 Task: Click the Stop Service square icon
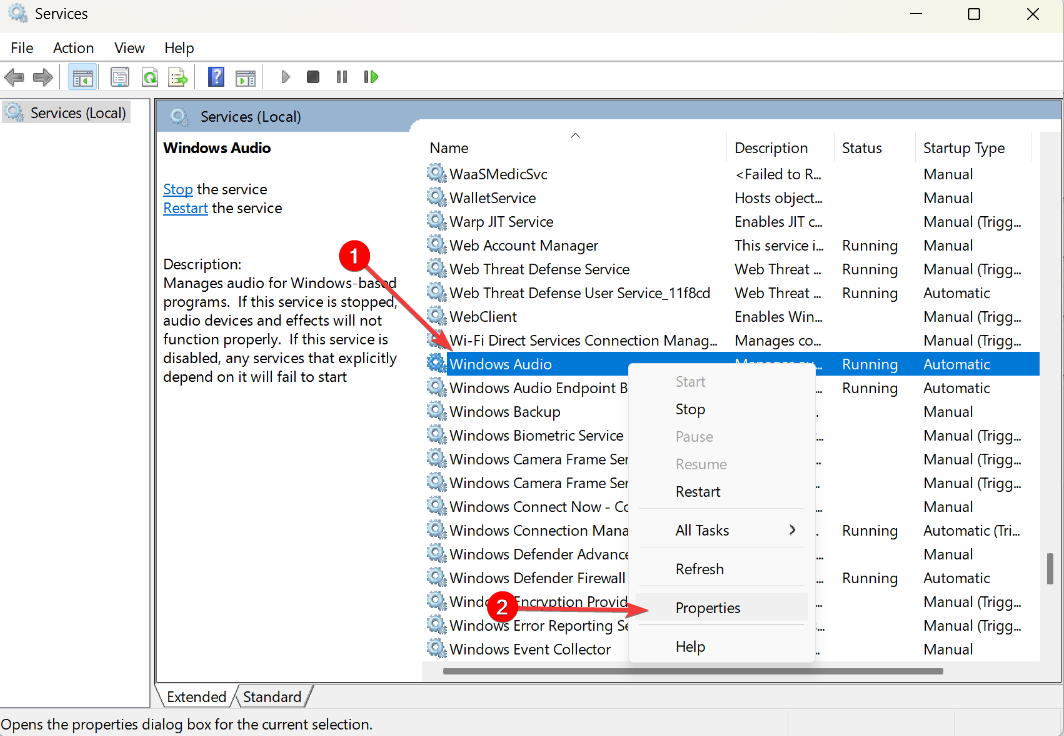(313, 77)
